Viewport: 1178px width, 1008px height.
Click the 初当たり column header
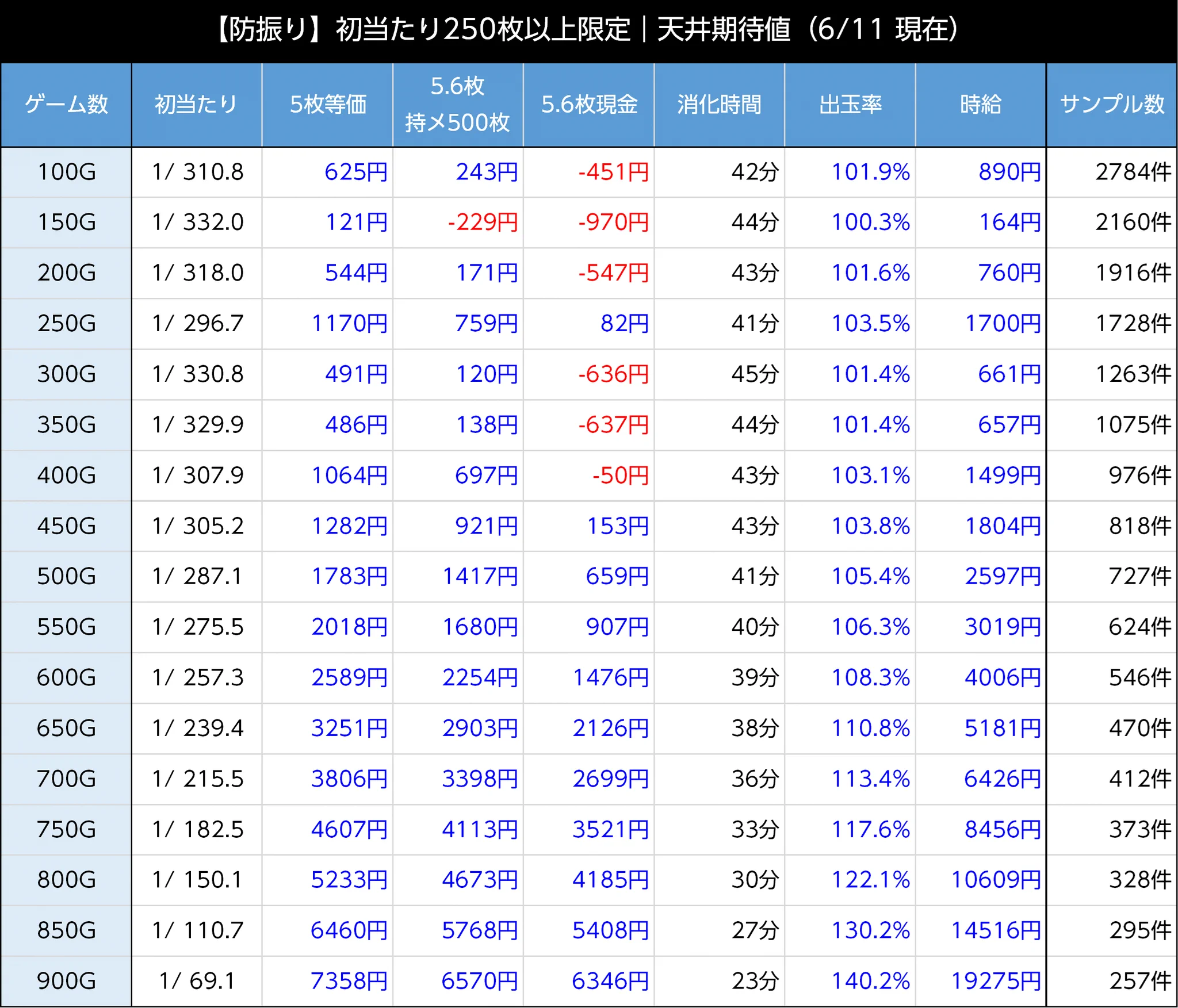(x=197, y=105)
